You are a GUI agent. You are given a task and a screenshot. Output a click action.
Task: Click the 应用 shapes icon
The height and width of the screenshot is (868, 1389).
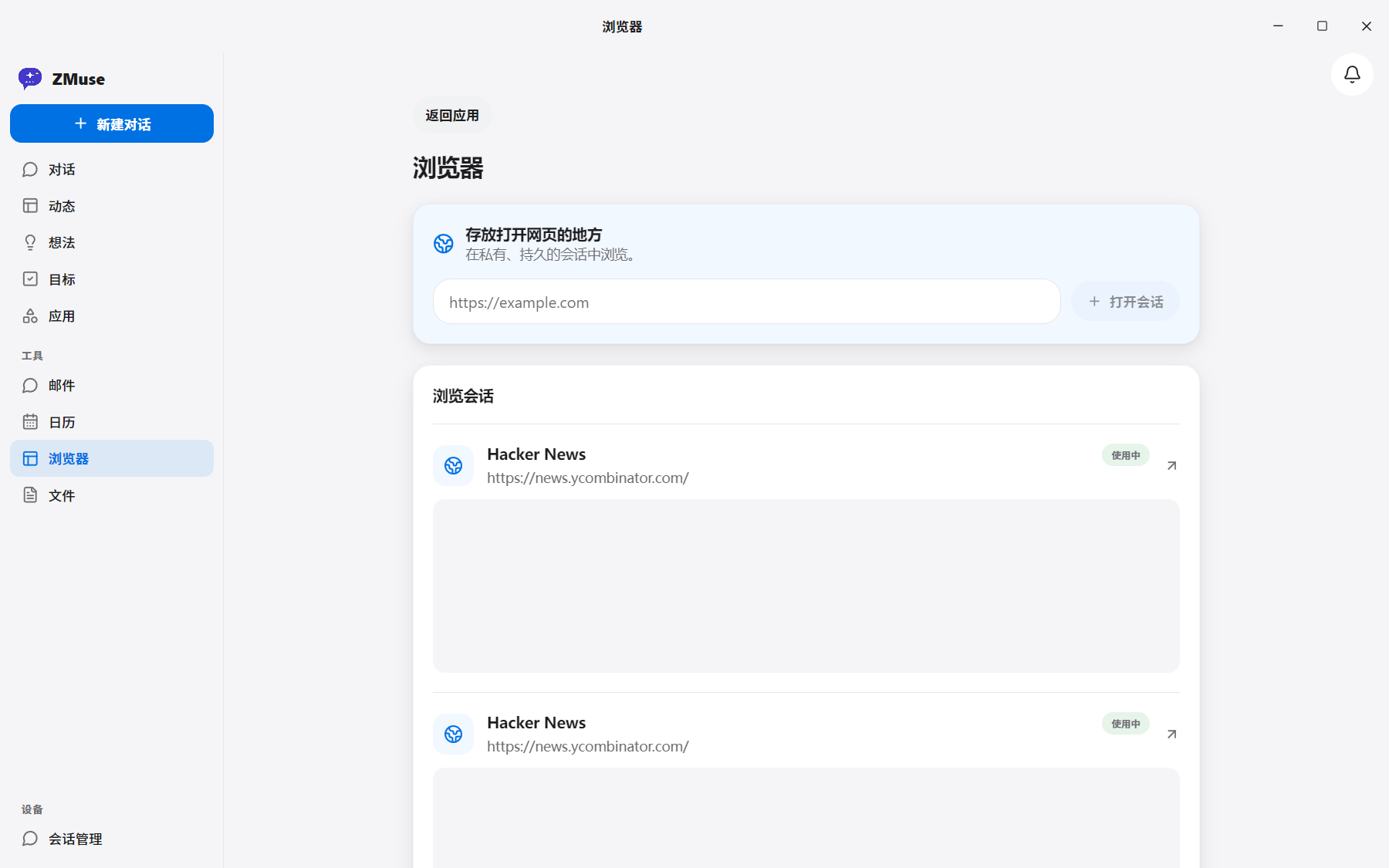tap(30, 316)
